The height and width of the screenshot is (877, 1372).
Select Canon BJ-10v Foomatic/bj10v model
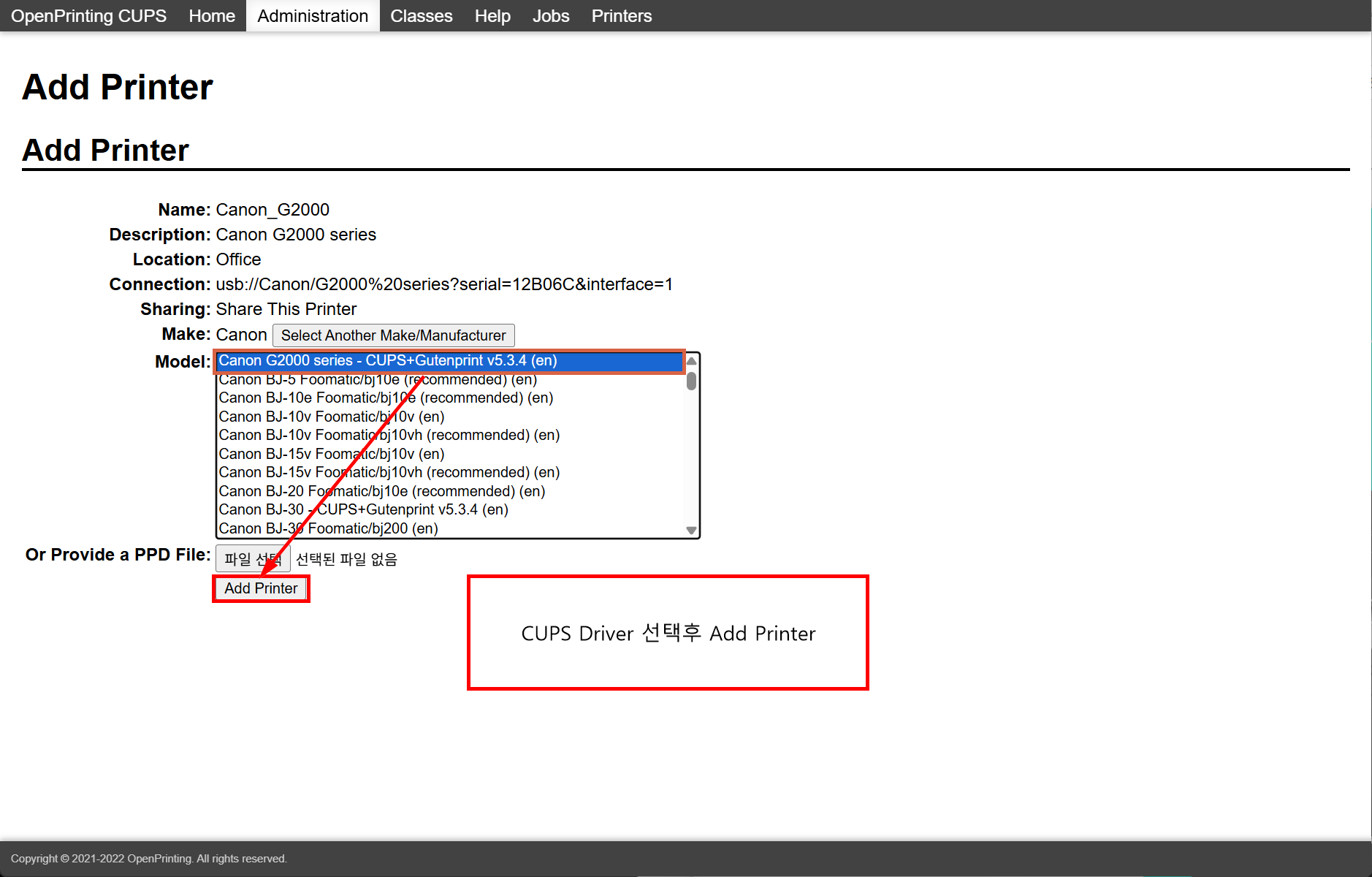pyautogui.click(x=449, y=417)
